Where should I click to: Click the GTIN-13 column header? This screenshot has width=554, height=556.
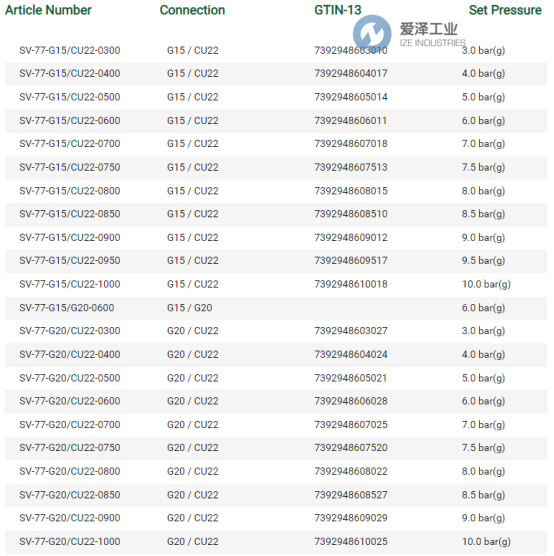click(x=337, y=10)
